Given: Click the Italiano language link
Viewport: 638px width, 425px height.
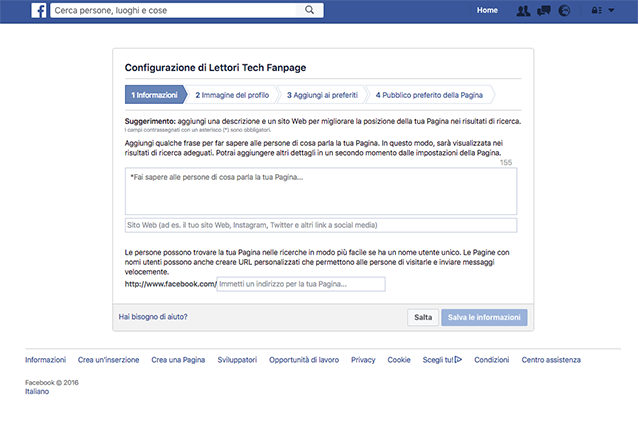Looking at the screenshot, I should [37, 391].
